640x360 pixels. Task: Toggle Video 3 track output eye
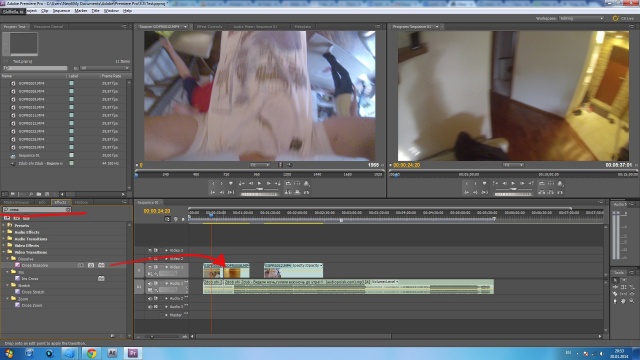pyautogui.click(x=150, y=250)
